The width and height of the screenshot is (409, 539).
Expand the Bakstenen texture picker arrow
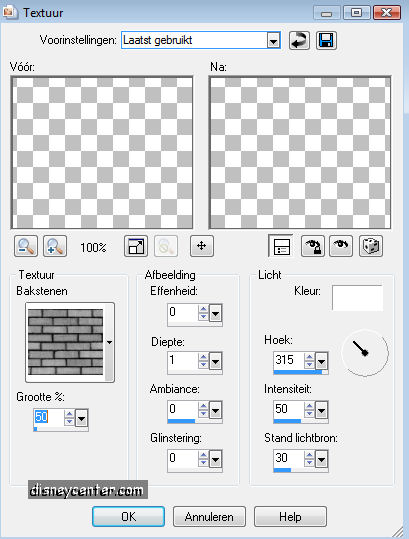110,342
